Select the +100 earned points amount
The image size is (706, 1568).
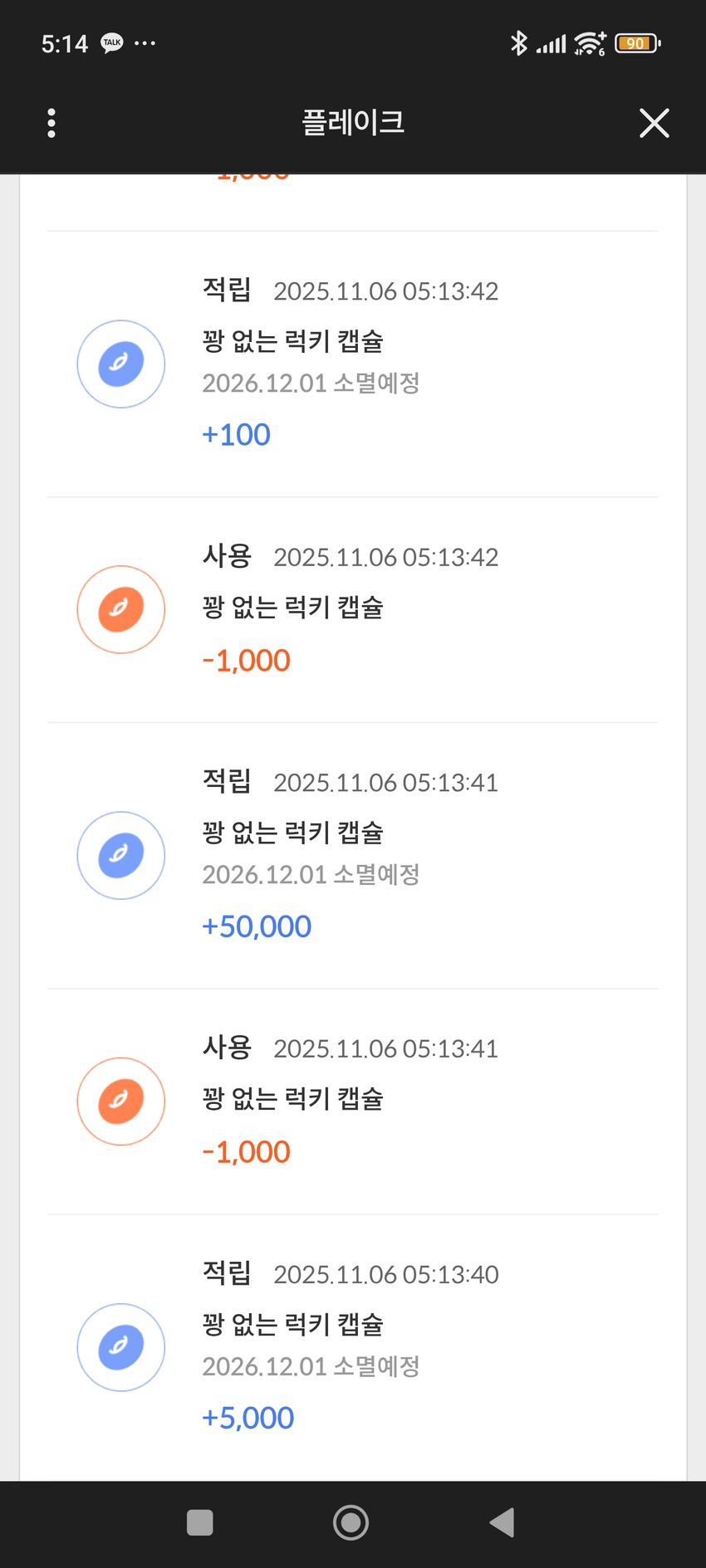click(x=237, y=434)
